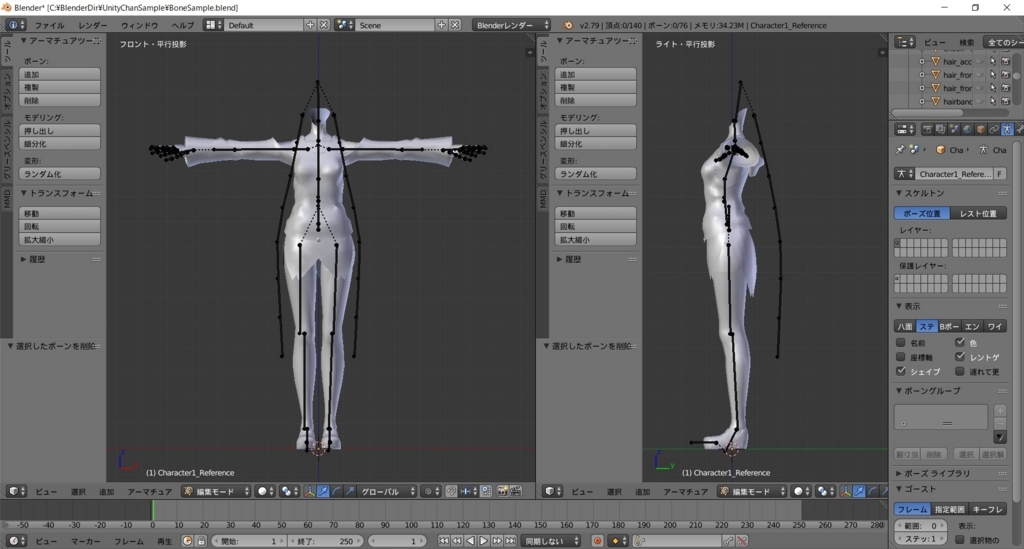Open the 同期しない sync dropdown in timeline
The image size is (1024, 549).
coord(552,541)
